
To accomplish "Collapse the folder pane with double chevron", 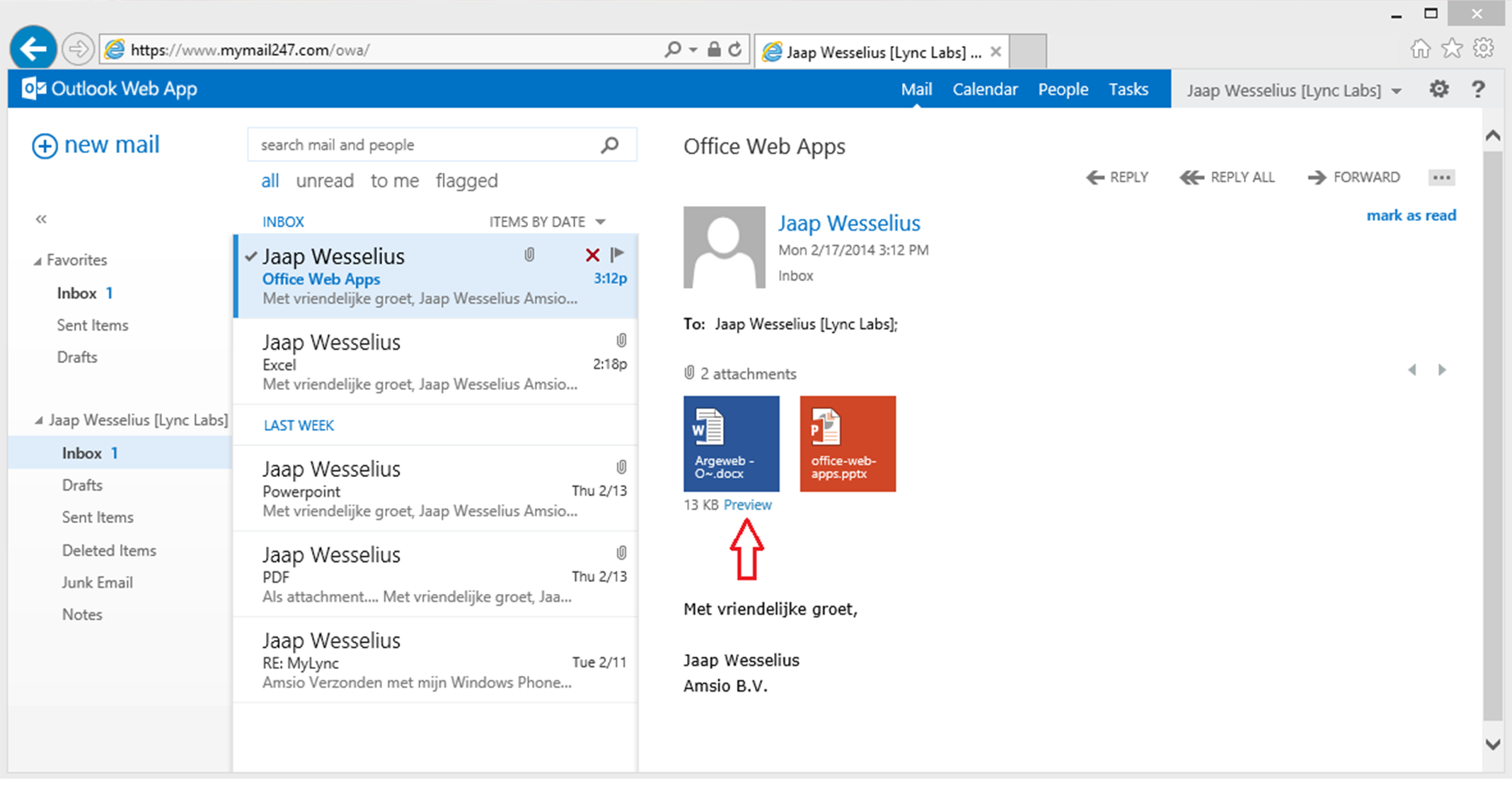I will click(x=41, y=219).
